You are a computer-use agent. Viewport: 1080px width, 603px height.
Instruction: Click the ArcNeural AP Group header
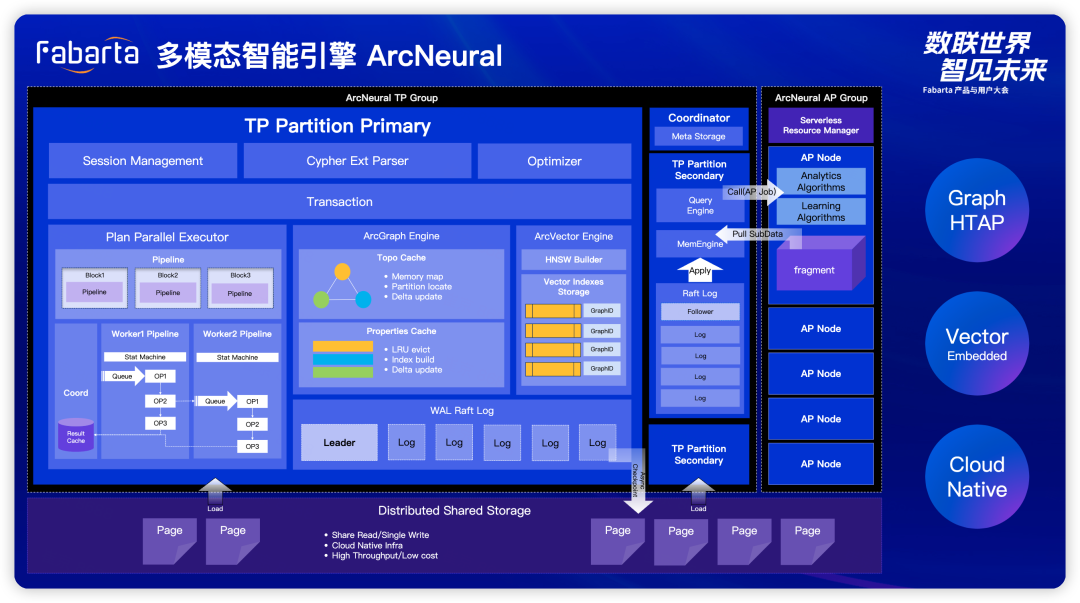pyautogui.click(x=821, y=98)
